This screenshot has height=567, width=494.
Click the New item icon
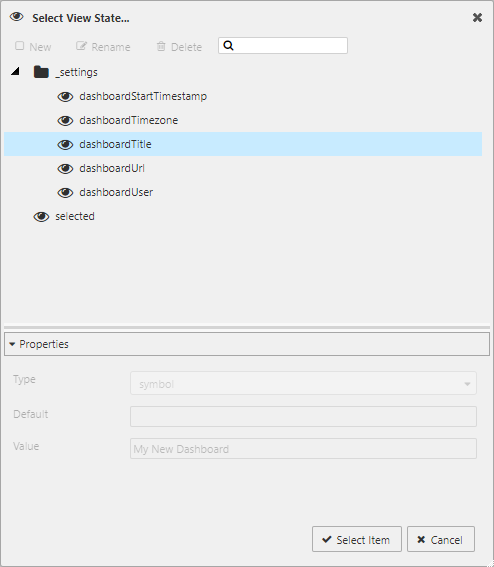(x=20, y=46)
